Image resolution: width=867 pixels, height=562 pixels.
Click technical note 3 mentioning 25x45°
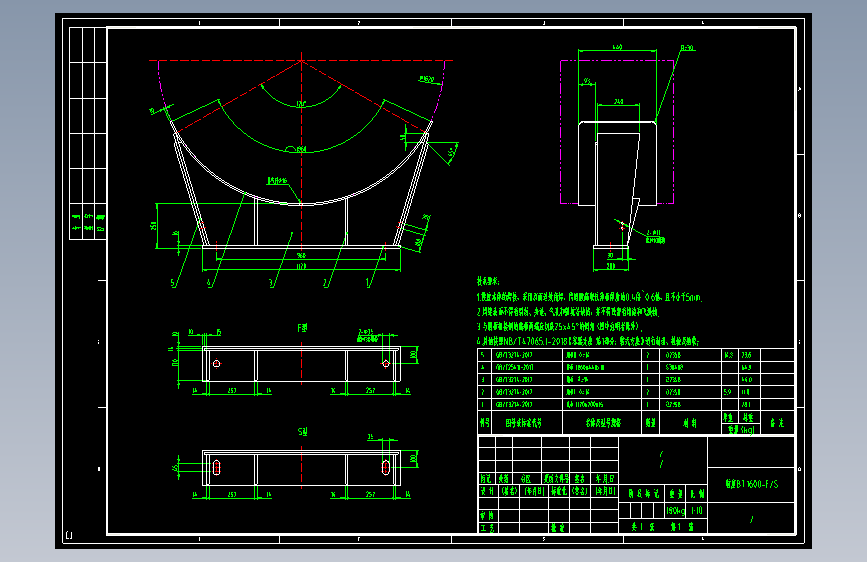pyautogui.click(x=559, y=326)
